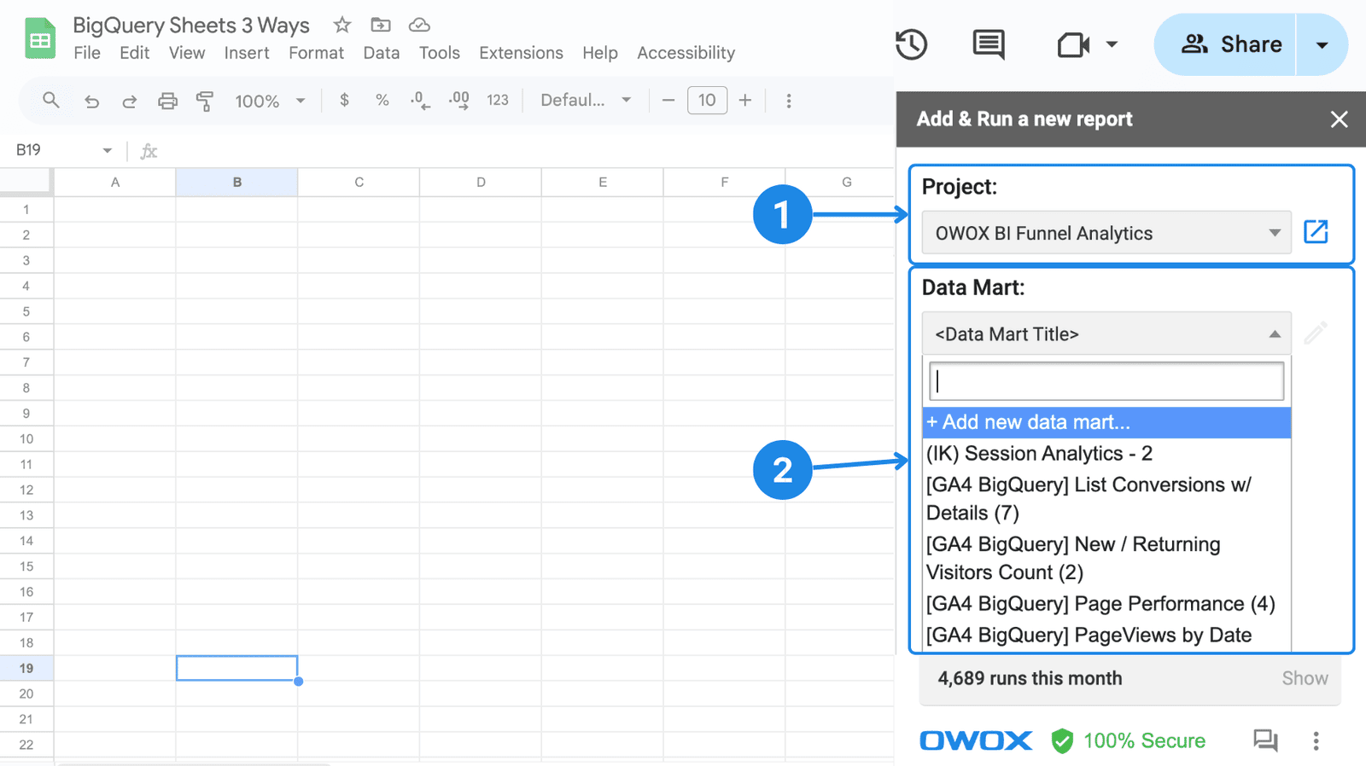Click the document title BigQuery Sheets 3 Ways
This screenshot has width=1366, height=766.
(191, 25)
